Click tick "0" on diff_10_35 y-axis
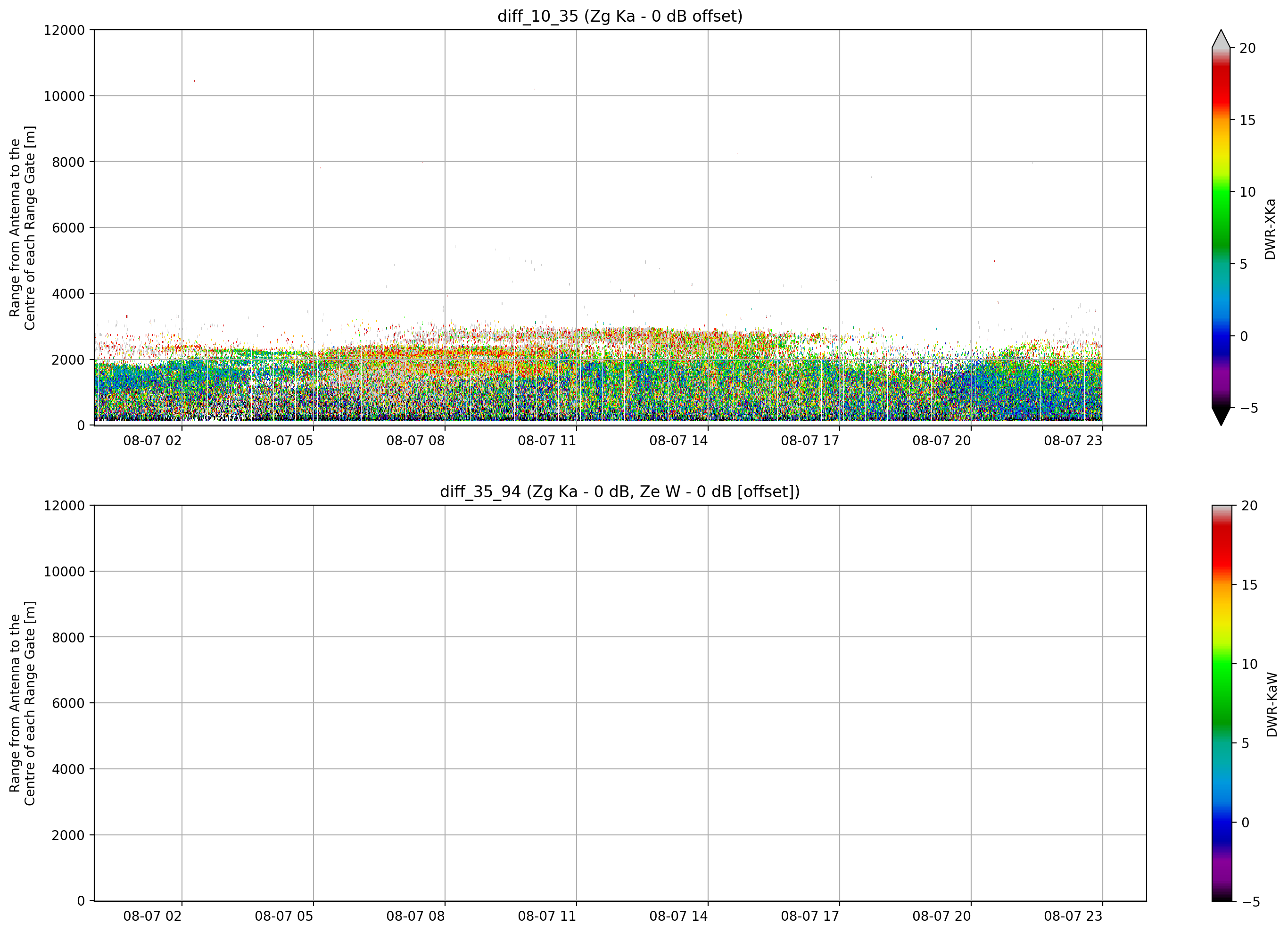The image size is (1288, 933). [x=81, y=425]
